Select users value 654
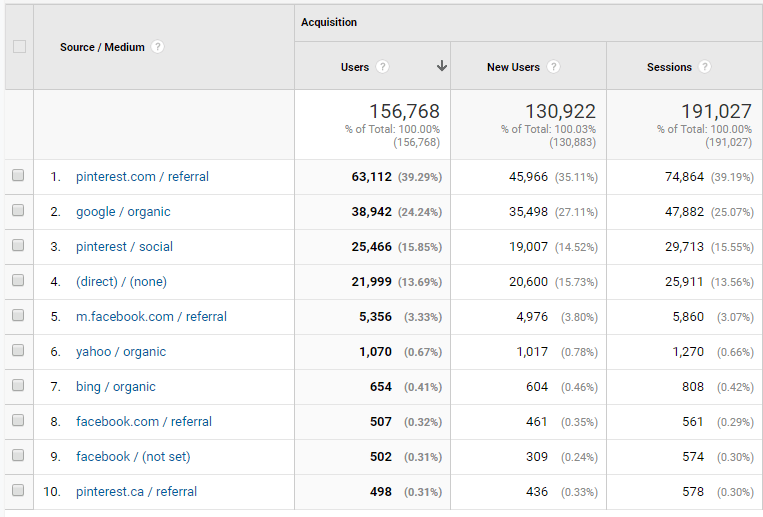The image size is (763, 517). (381, 387)
